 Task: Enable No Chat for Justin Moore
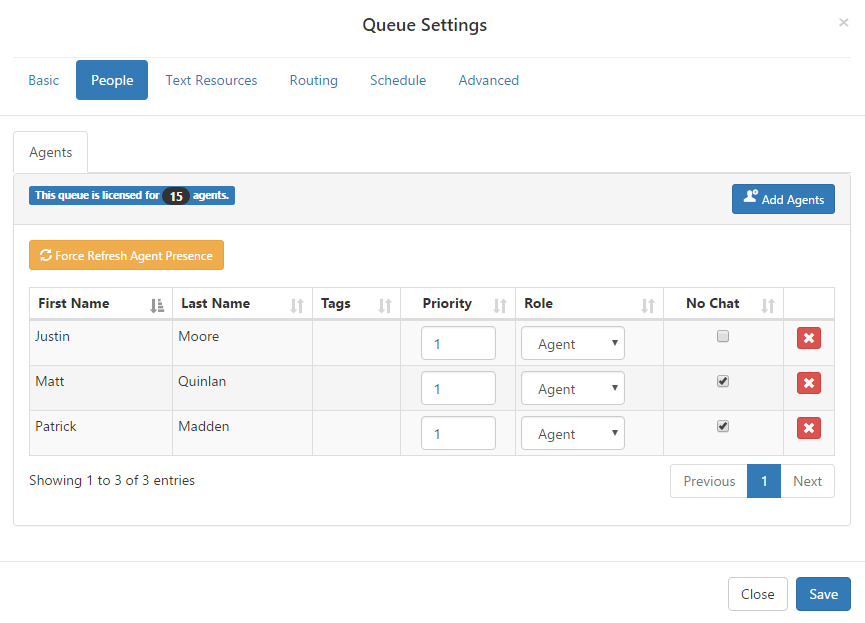(723, 336)
